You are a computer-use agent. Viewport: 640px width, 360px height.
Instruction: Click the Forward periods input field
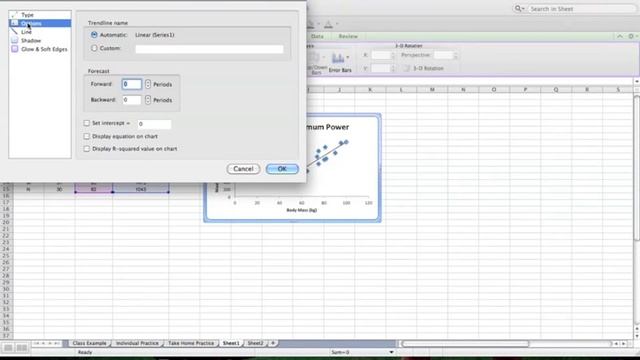[x=131, y=84]
